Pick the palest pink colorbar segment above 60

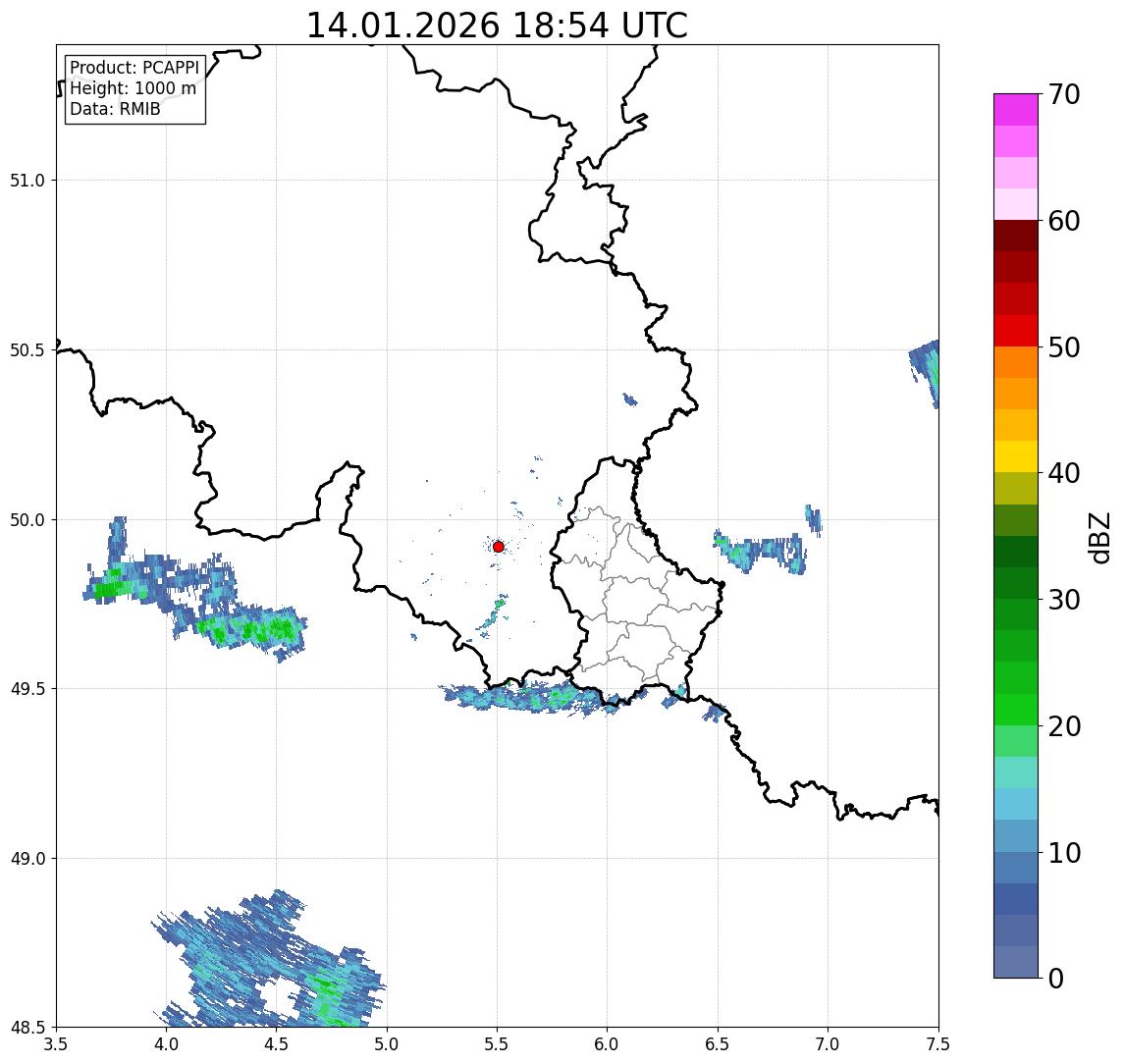[x=1016, y=204]
